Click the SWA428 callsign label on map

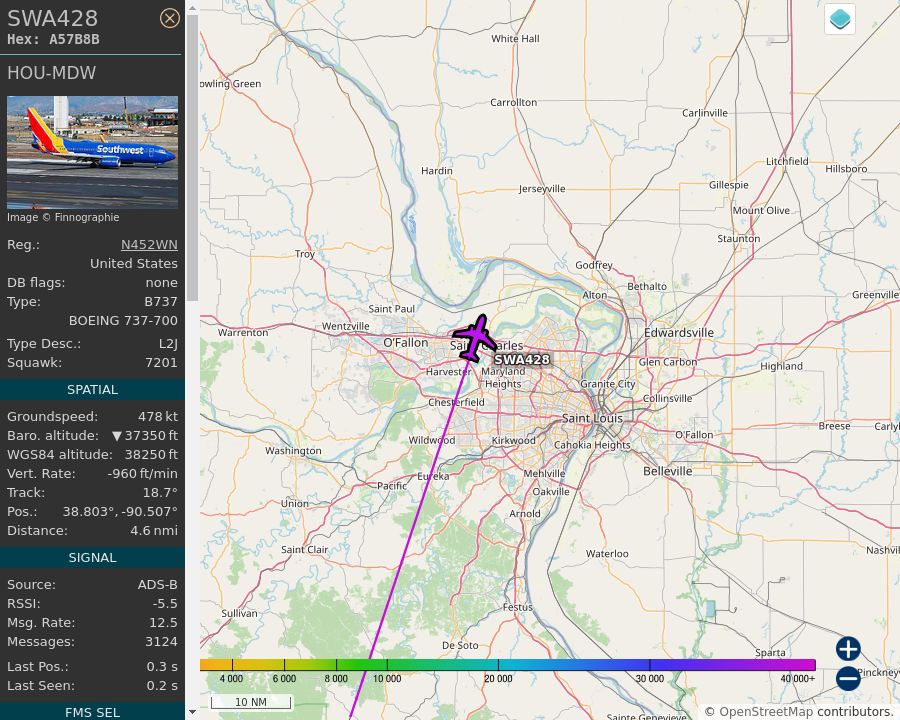(522, 359)
